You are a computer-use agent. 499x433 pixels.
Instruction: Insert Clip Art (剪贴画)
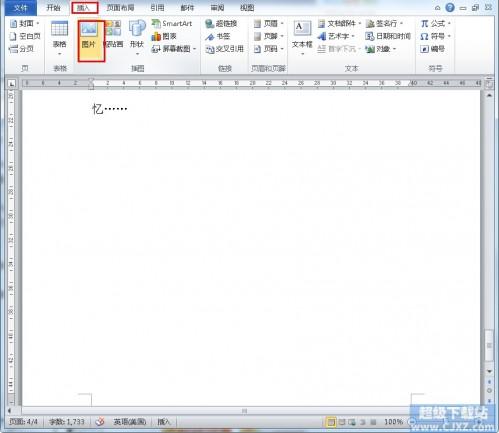pyautogui.click(x=113, y=34)
